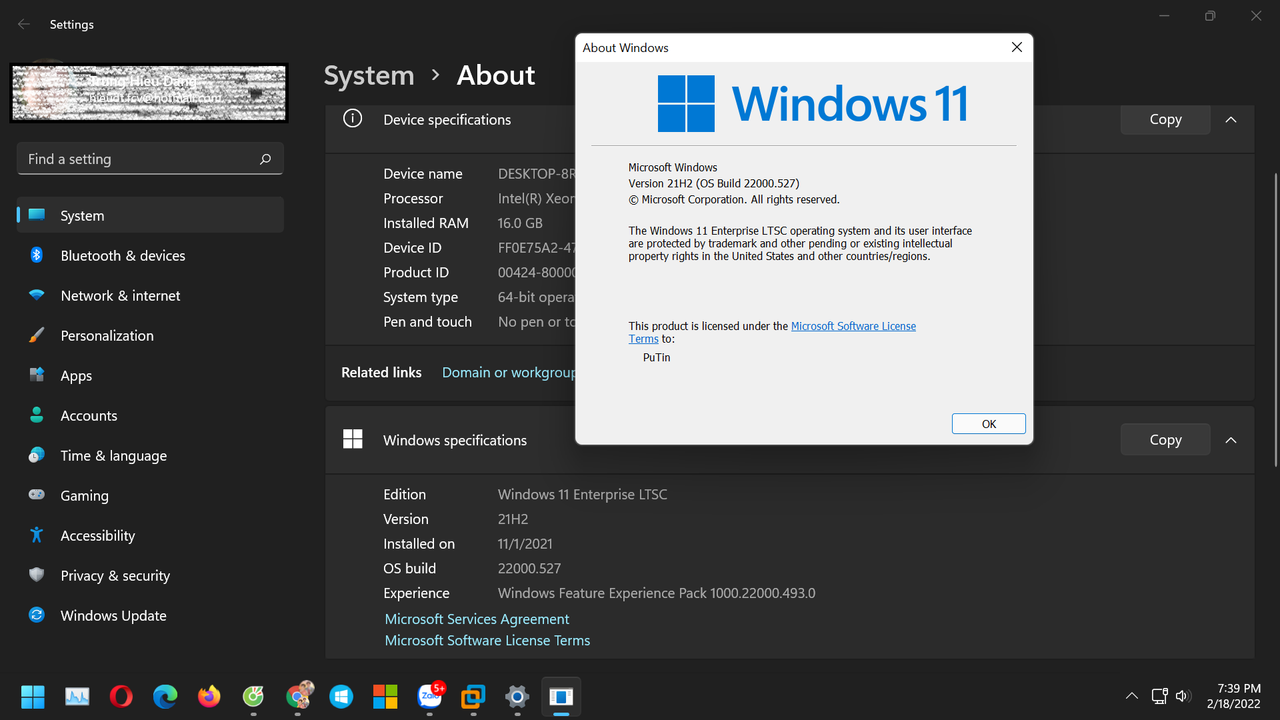
Task: Open the performance monitor taskbar icon
Action: point(77,696)
